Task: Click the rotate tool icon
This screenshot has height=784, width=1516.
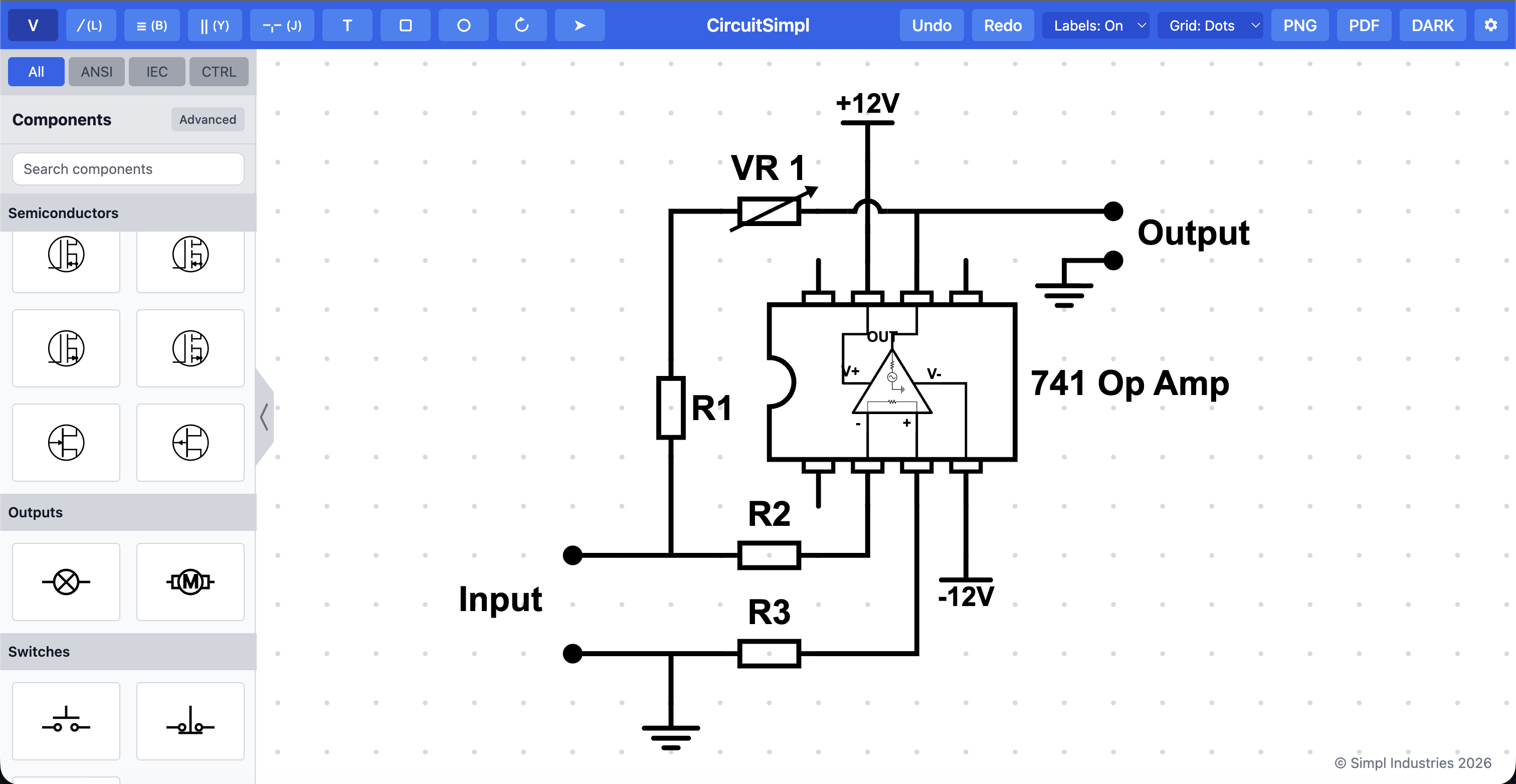Action: coord(522,25)
